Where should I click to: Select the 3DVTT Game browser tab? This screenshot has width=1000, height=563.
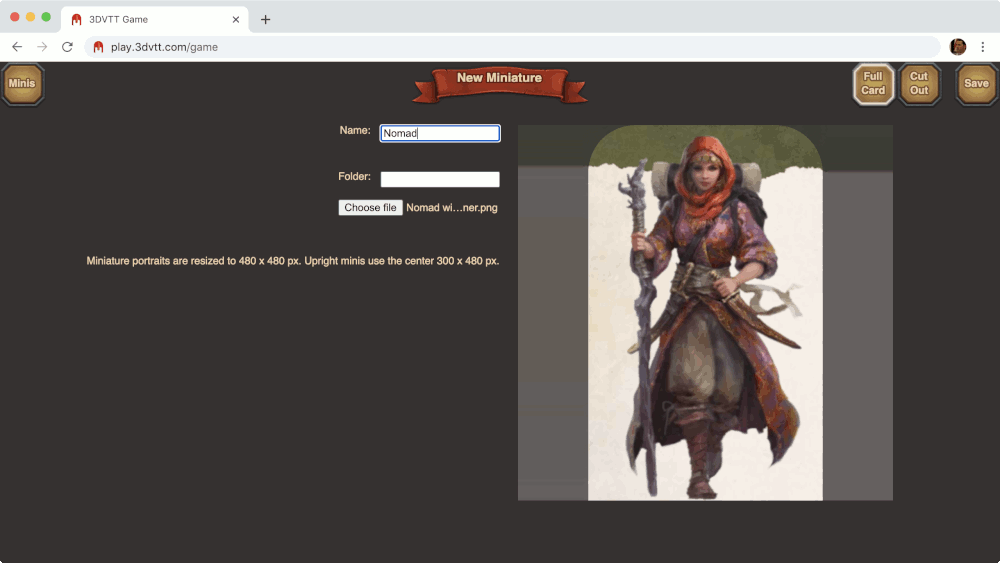coord(156,19)
